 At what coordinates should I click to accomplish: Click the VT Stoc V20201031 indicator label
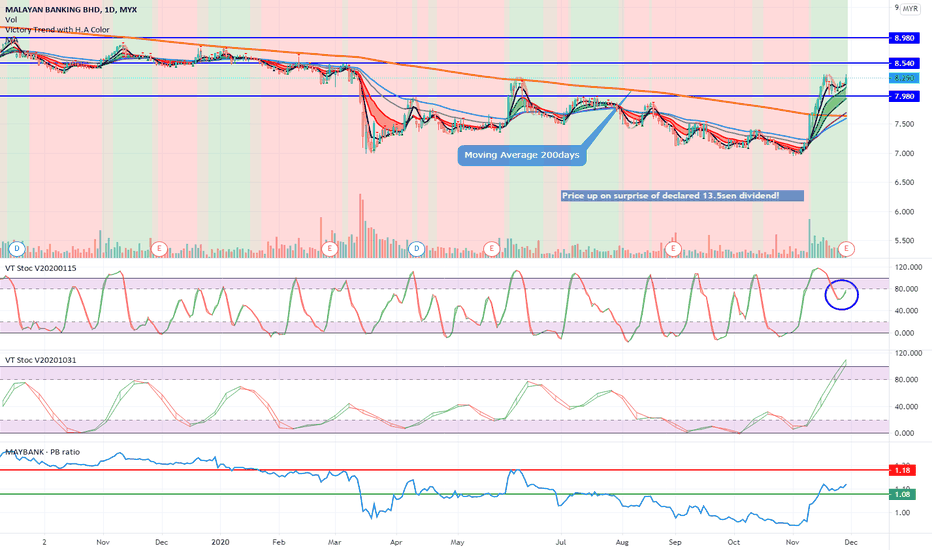click(40, 360)
